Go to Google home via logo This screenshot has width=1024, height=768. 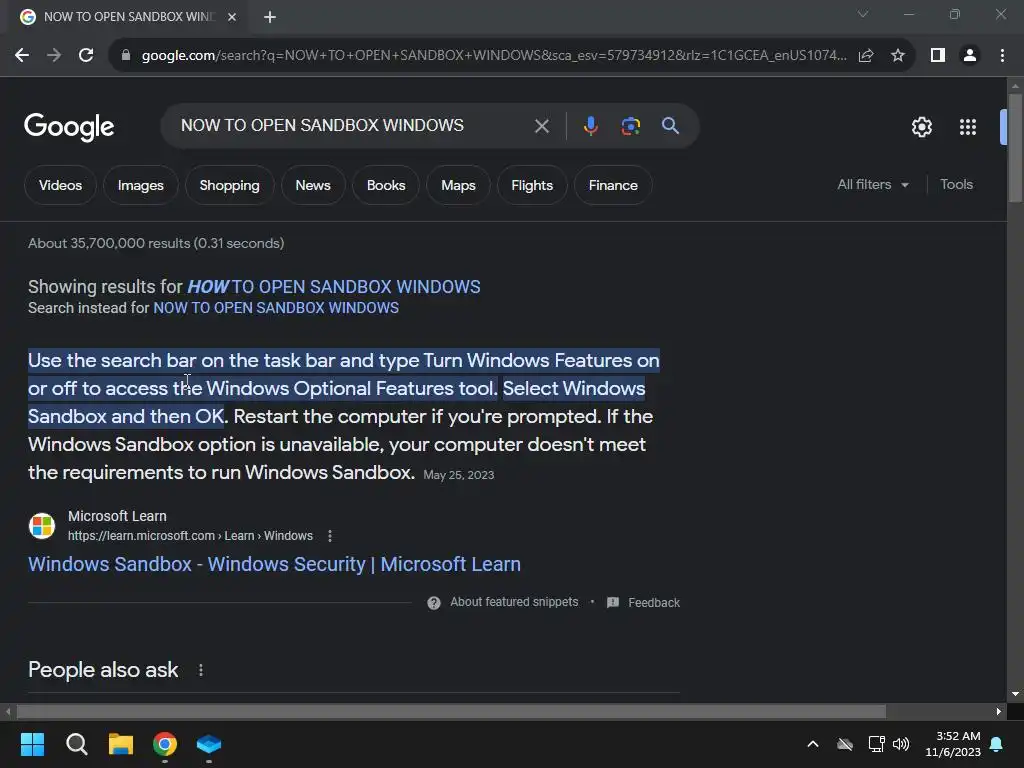[69, 127]
